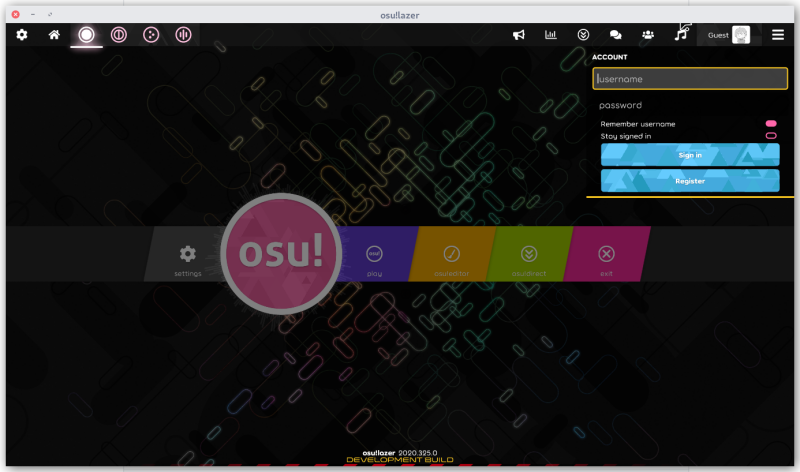Open beatmap listing download icon in toolbar
This screenshot has width=800, height=472.
point(583,35)
